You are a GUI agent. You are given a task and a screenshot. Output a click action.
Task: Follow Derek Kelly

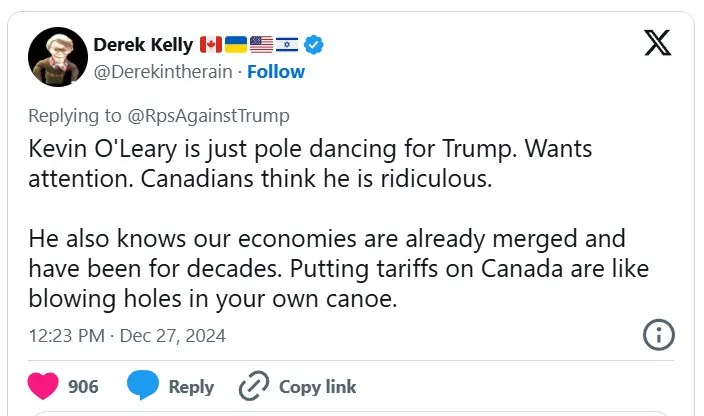tap(276, 72)
